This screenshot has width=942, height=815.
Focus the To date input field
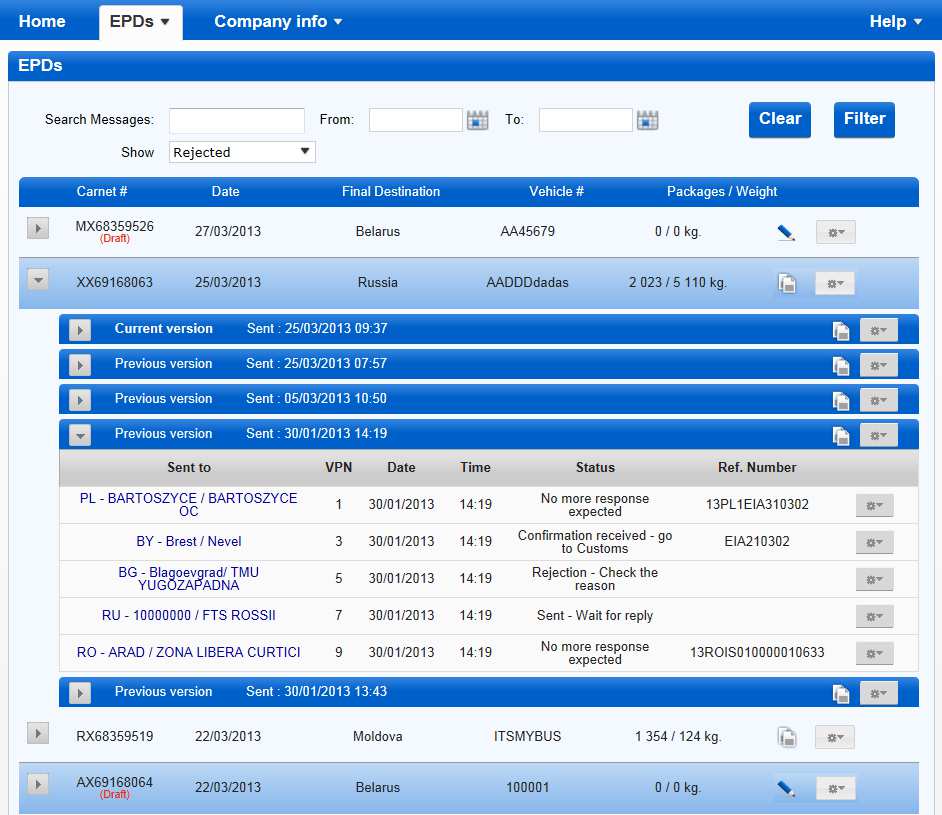pos(586,120)
